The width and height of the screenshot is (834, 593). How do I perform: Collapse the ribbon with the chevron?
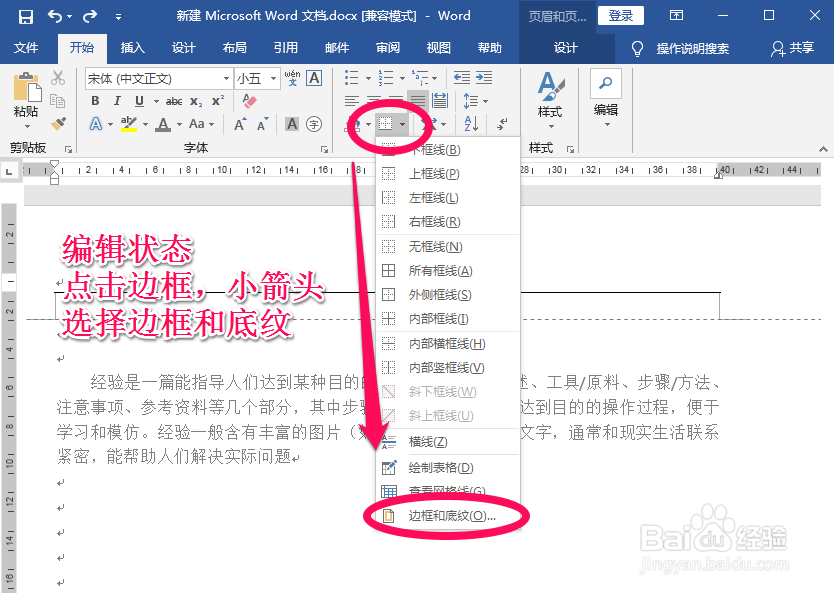click(x=823, y=149)
